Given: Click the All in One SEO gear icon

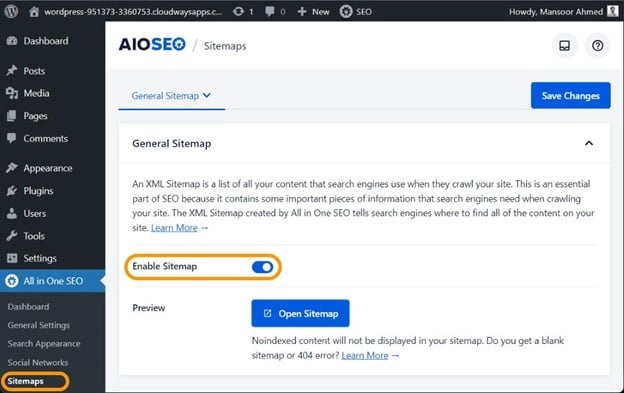Looking at the screenshot, I should tap(12, 281).
